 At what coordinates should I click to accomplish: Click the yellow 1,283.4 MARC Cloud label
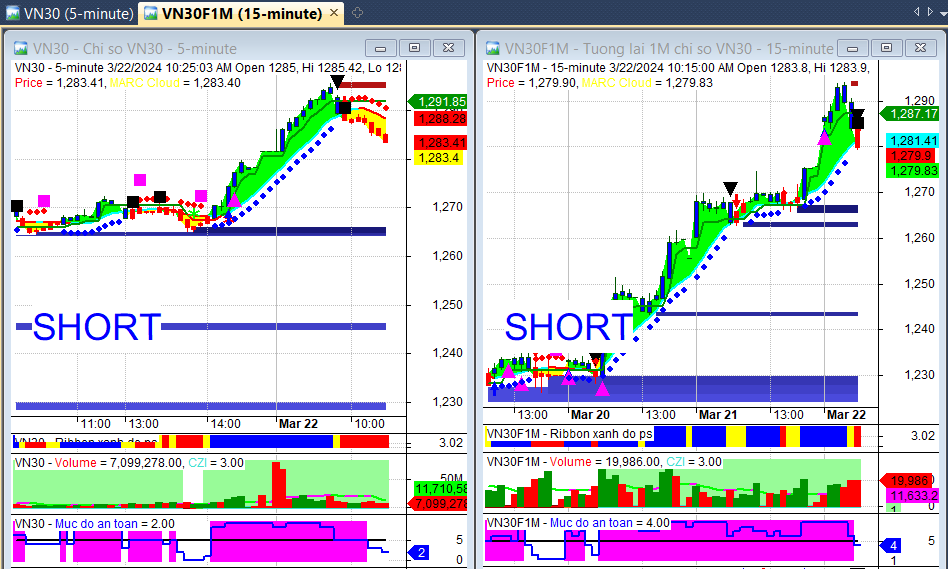pos(438,158)
